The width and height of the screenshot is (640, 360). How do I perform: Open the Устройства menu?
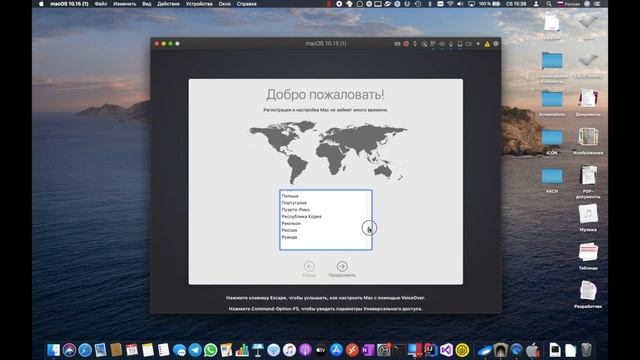tap(199, 4)
